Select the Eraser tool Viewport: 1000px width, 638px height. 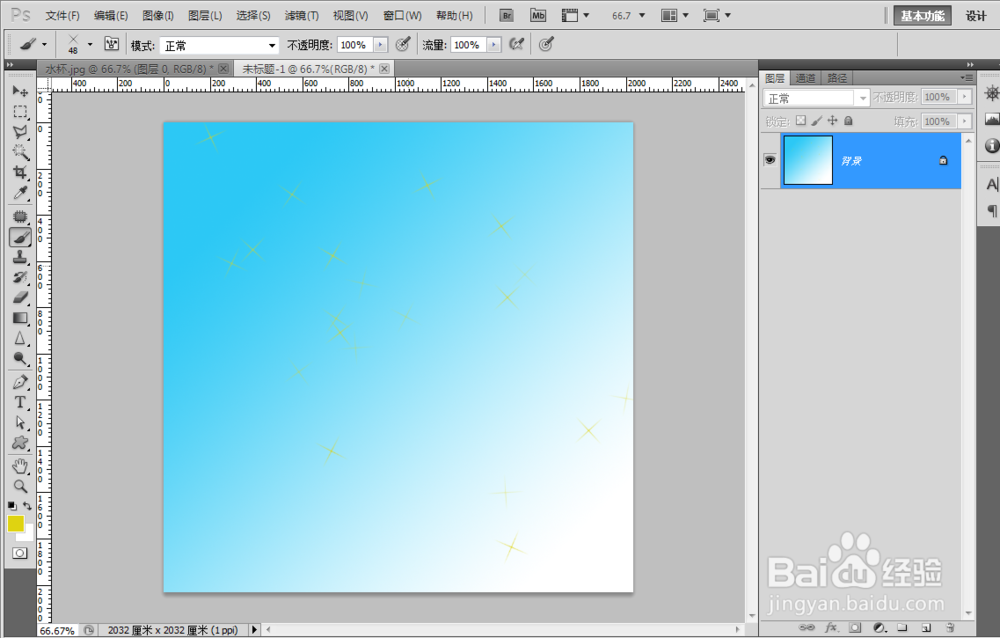click(x=20, y=298)
